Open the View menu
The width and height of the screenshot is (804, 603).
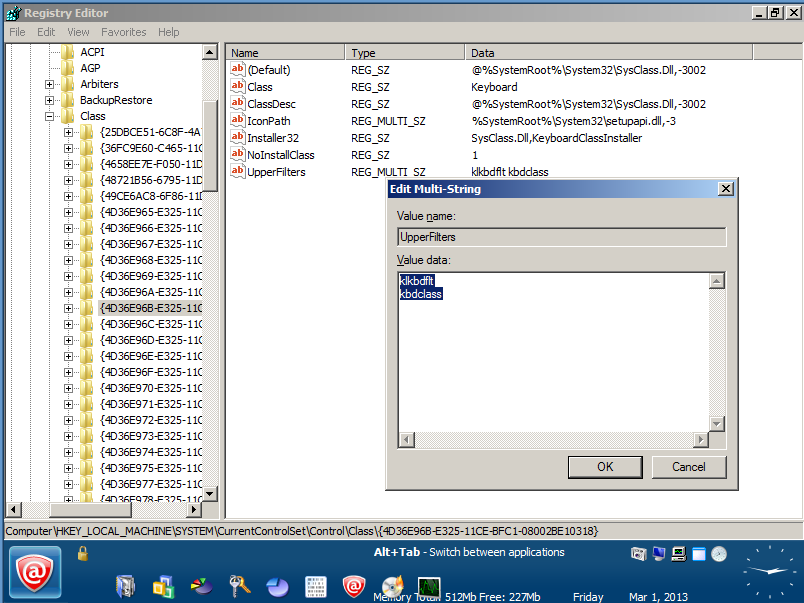point(78,32)
